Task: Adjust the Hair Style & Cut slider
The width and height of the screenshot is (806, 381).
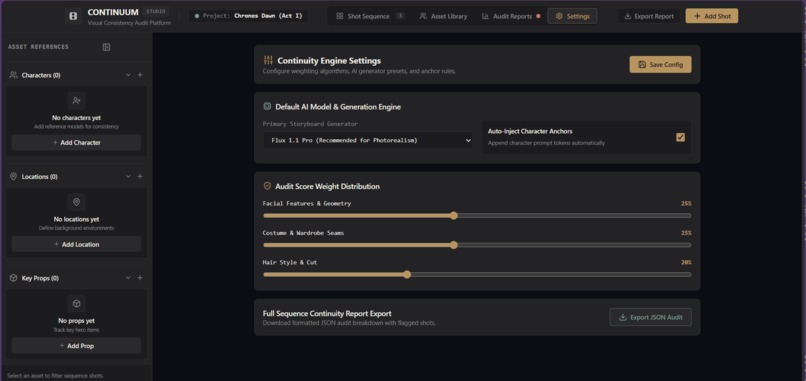Action: 477,275
